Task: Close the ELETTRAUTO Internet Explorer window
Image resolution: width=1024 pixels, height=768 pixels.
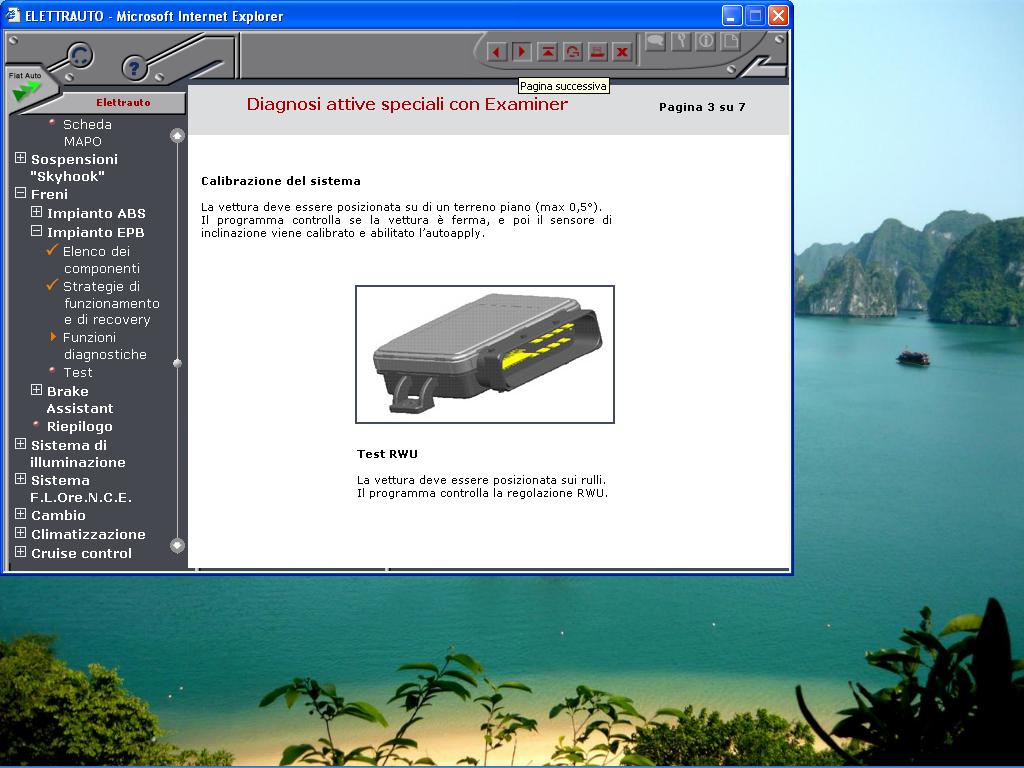Action: 778,15
